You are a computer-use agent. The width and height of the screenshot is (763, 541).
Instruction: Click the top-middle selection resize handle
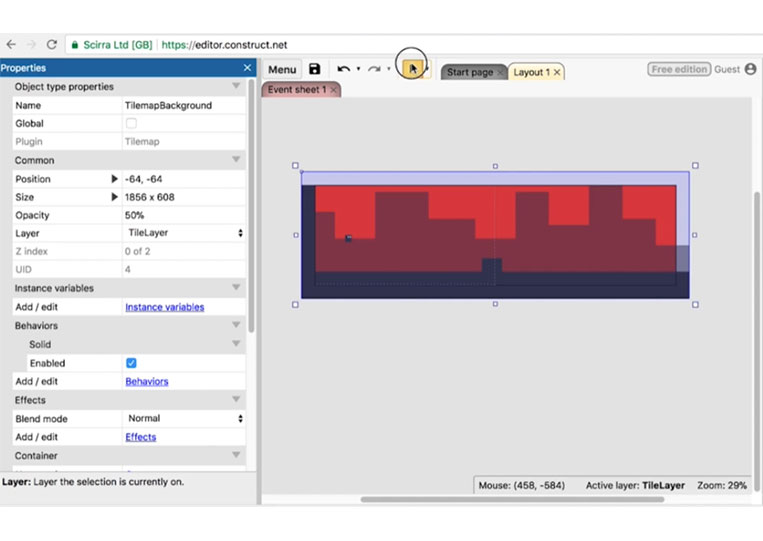pos(495,166)
